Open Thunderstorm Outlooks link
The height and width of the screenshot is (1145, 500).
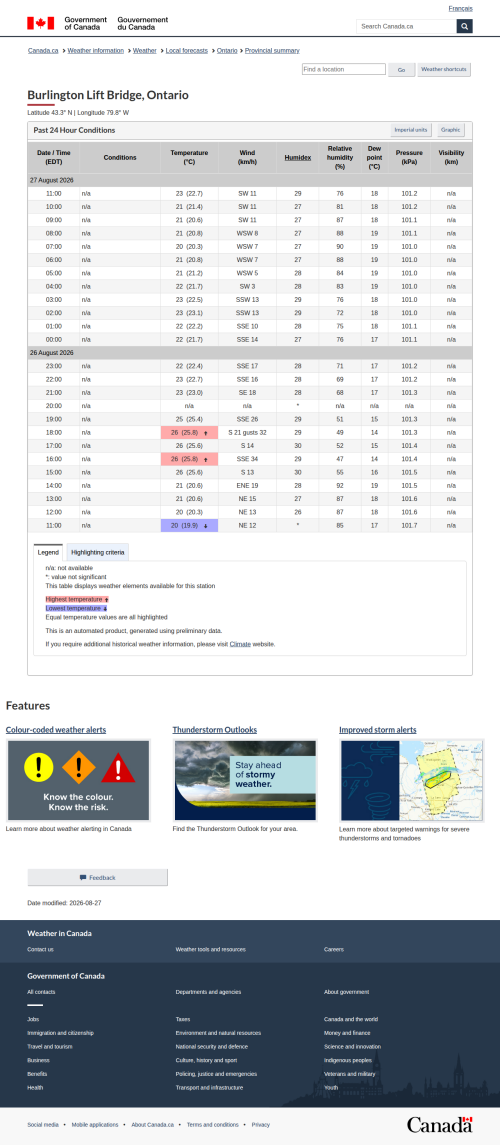coord(215,729)
